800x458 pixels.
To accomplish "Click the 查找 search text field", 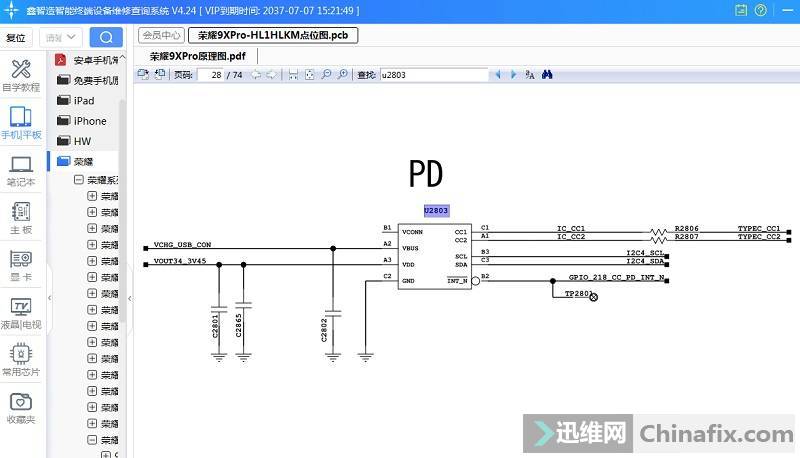I will click(433, 75).
